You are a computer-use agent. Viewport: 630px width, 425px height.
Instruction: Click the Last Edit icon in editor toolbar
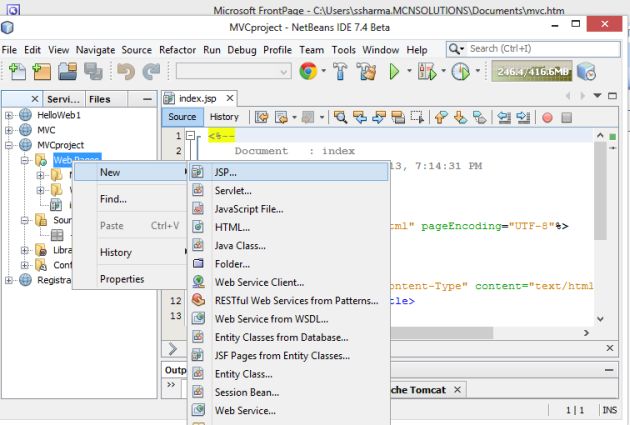(262, 117)
